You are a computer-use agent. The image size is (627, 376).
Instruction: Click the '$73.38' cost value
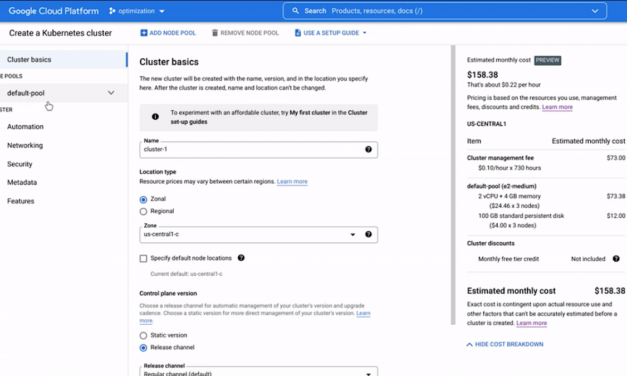[616, 196]
